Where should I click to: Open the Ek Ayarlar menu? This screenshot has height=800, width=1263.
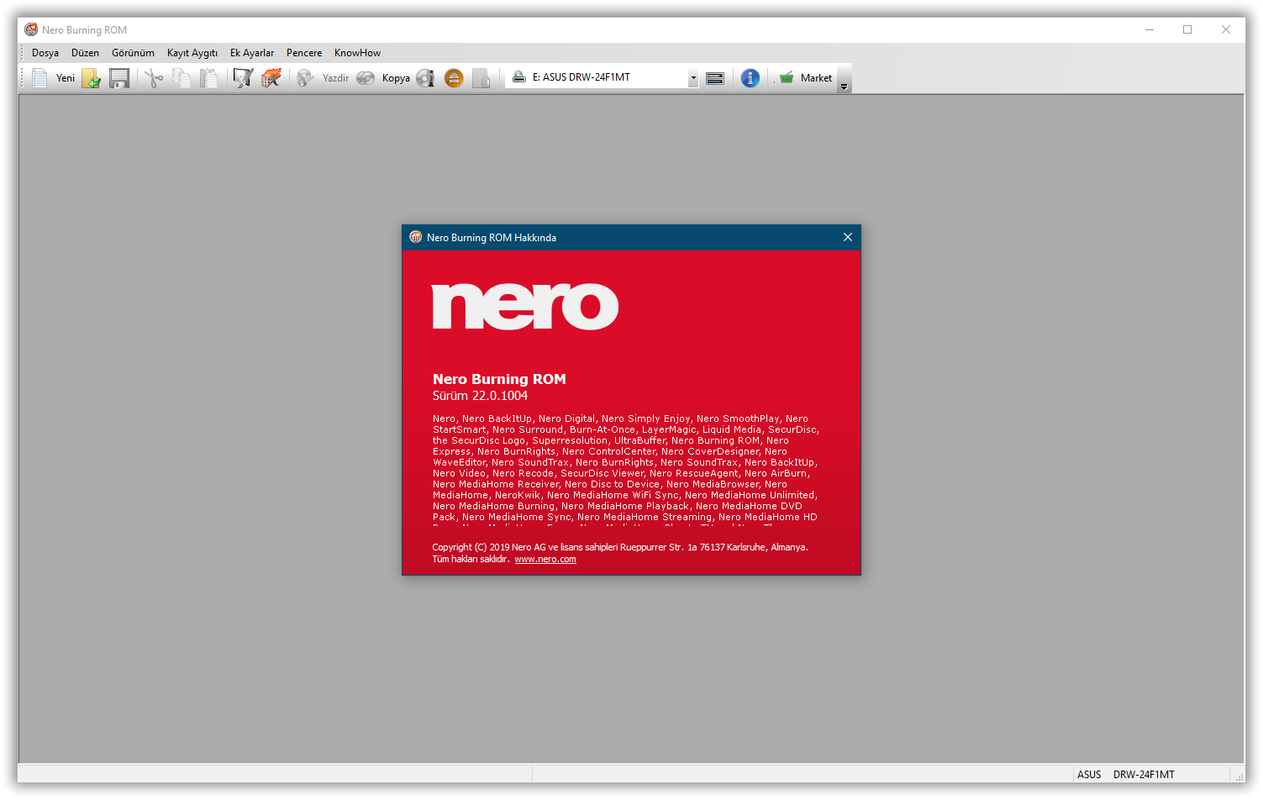pos(252,53)
